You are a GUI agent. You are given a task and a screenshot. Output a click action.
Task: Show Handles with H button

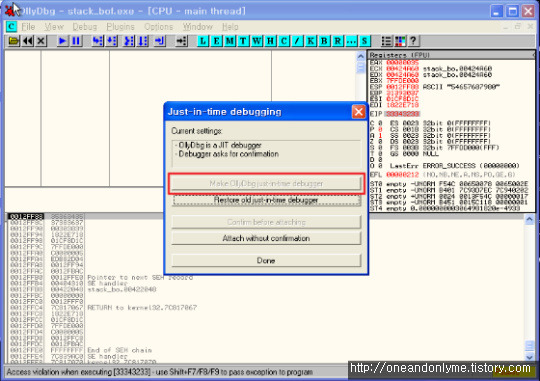pyautogui.click(x=270, y=41)
